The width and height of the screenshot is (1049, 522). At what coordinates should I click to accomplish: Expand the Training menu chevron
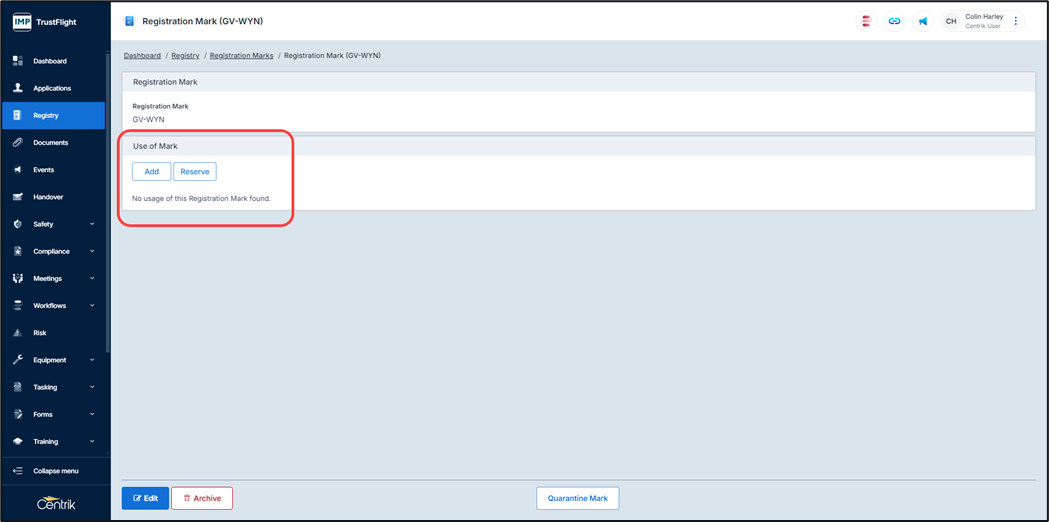coord(92,442)
